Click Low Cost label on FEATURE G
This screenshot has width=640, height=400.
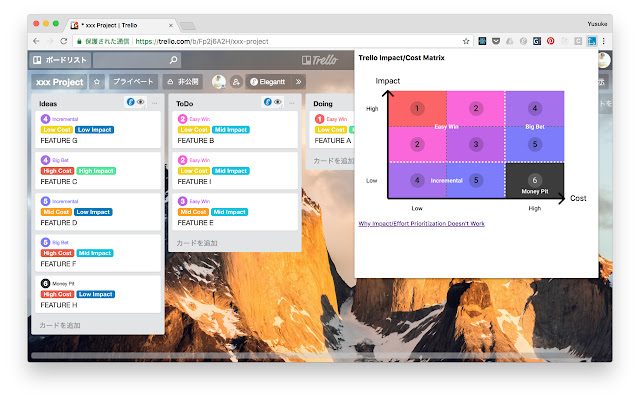point(57,130)
